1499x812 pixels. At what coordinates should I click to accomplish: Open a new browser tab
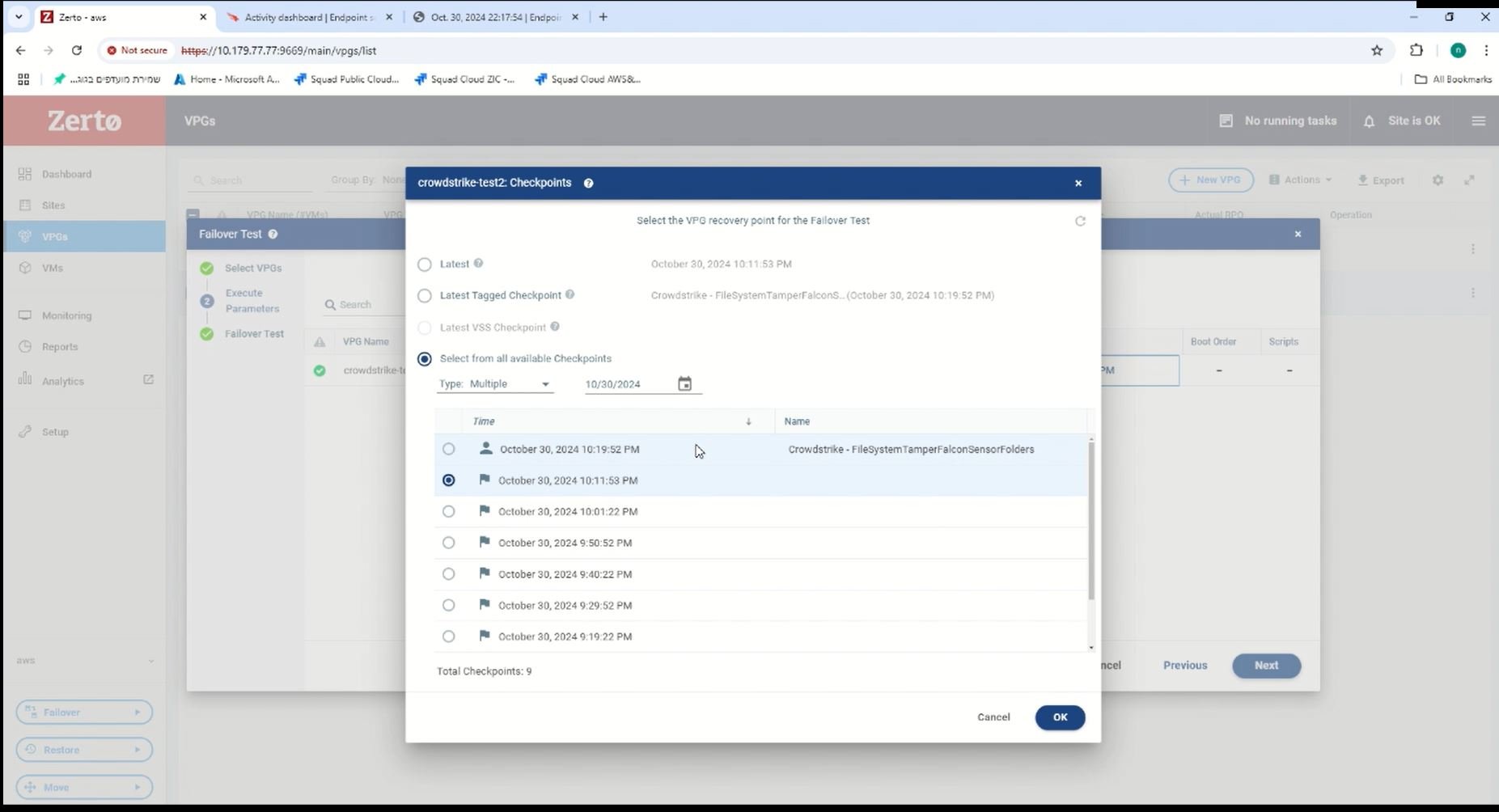tap(603, 17)
